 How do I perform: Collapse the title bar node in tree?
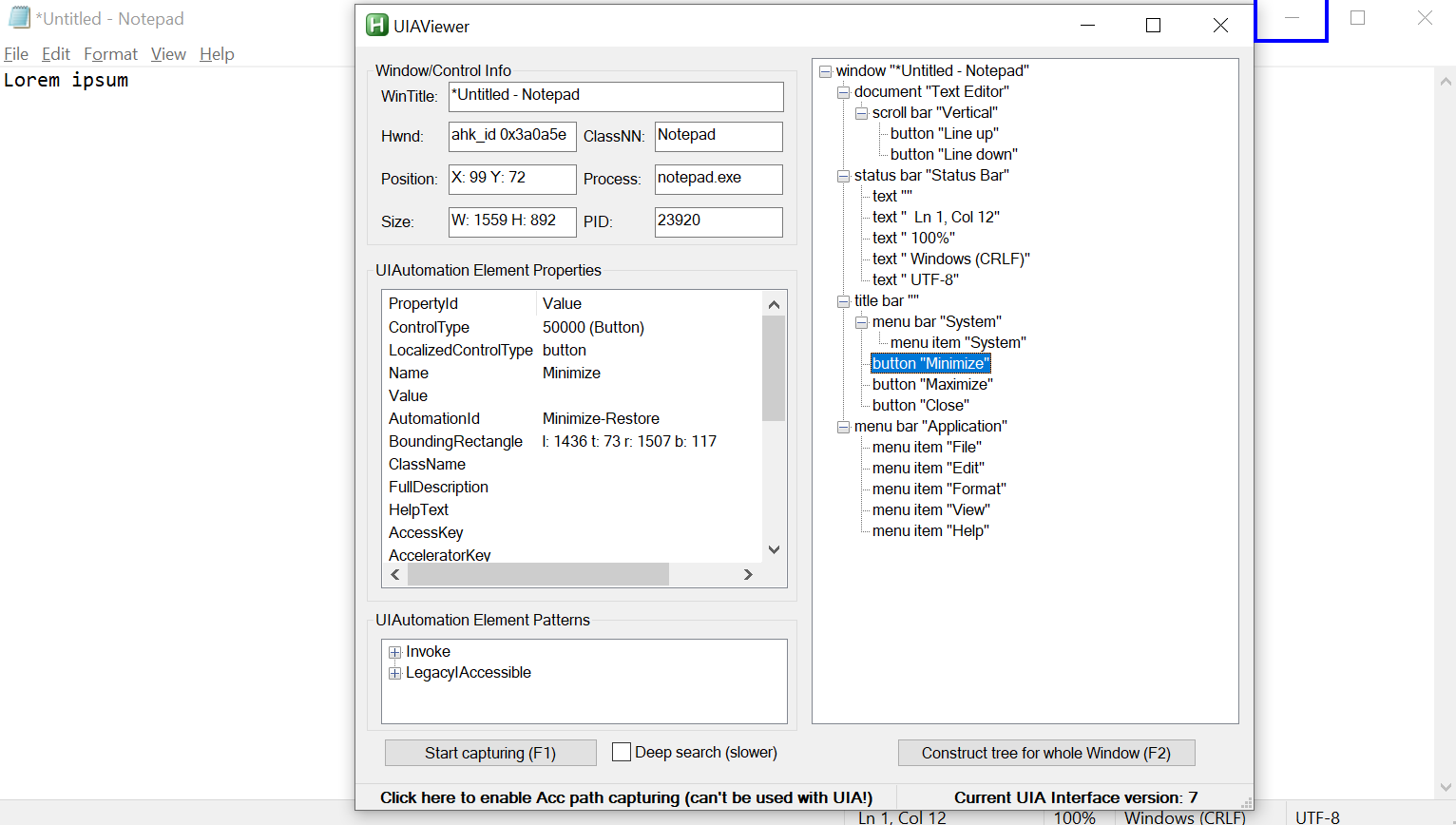[x=843, y=301]
